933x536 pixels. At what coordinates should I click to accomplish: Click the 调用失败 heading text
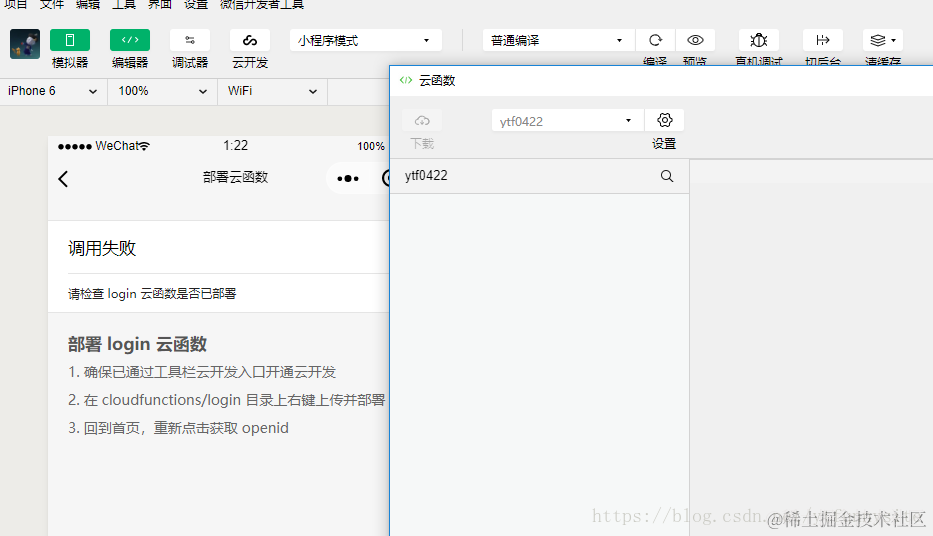(x=102, y=248)
